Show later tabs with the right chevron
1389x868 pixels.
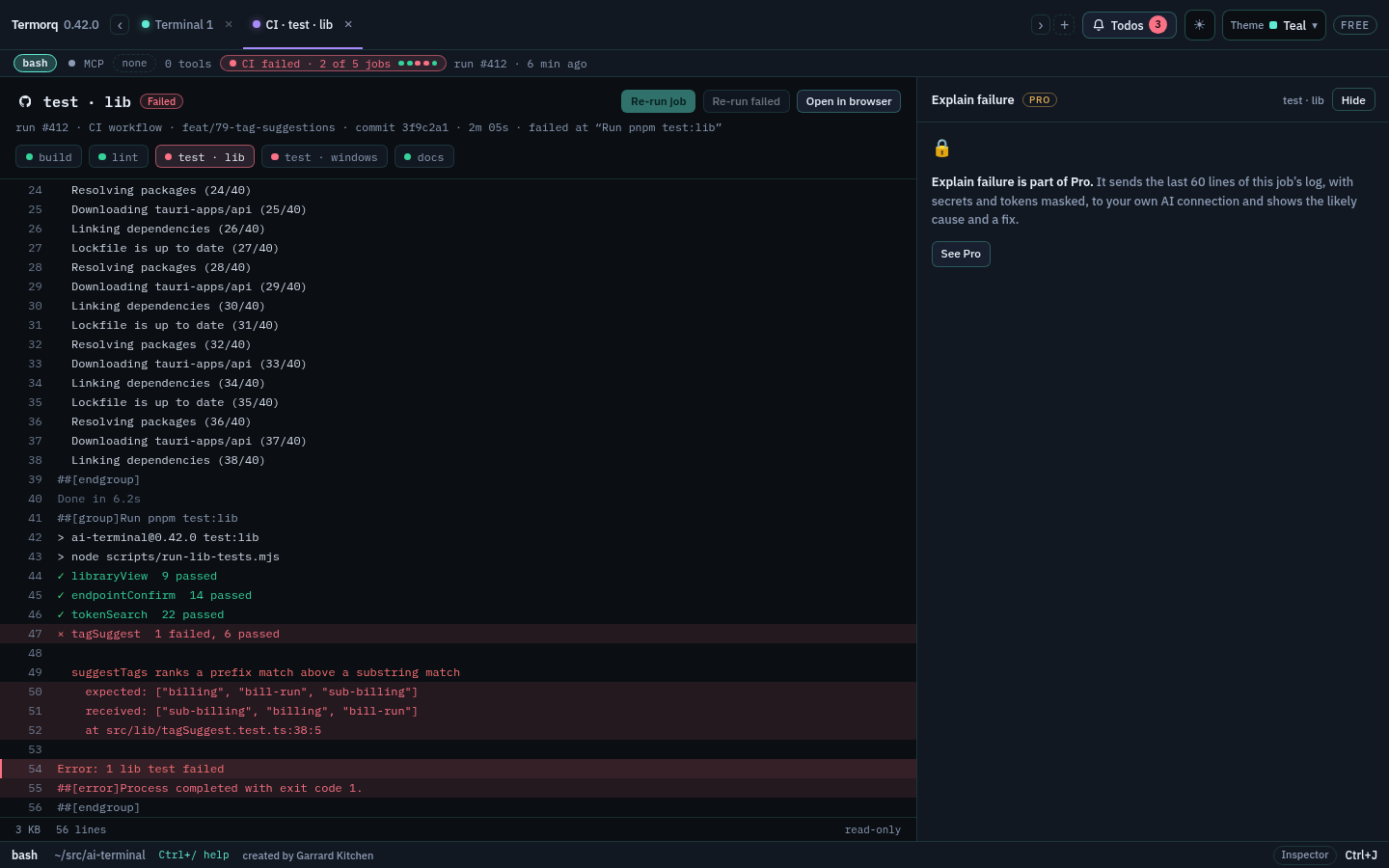click(x=1040, y=25)
